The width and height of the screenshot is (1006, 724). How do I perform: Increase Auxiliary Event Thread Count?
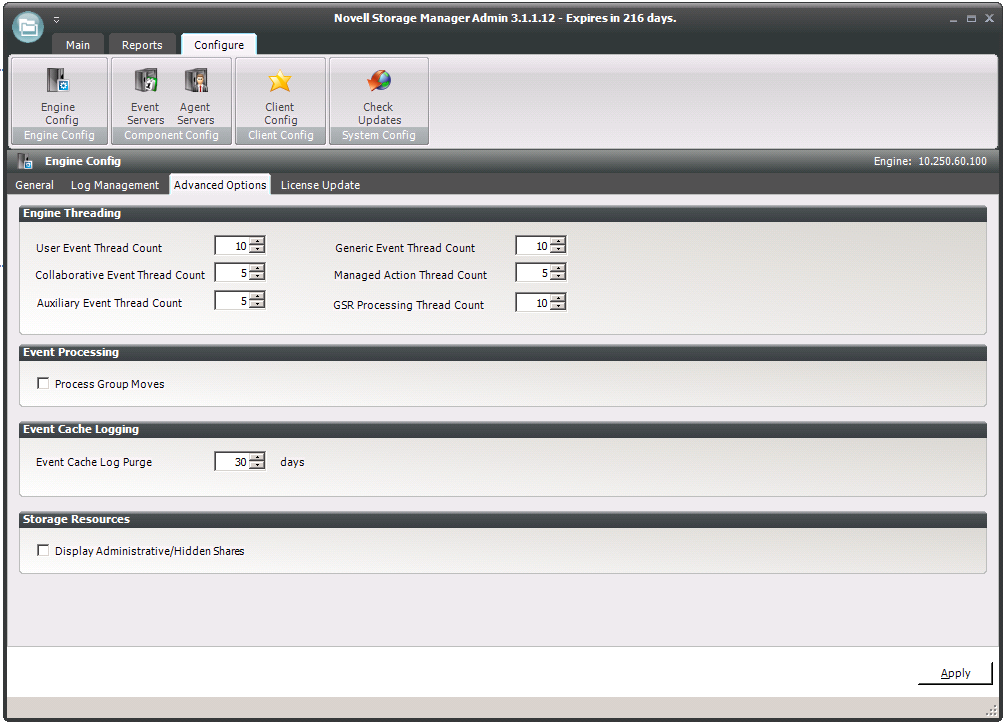[257, 296]
